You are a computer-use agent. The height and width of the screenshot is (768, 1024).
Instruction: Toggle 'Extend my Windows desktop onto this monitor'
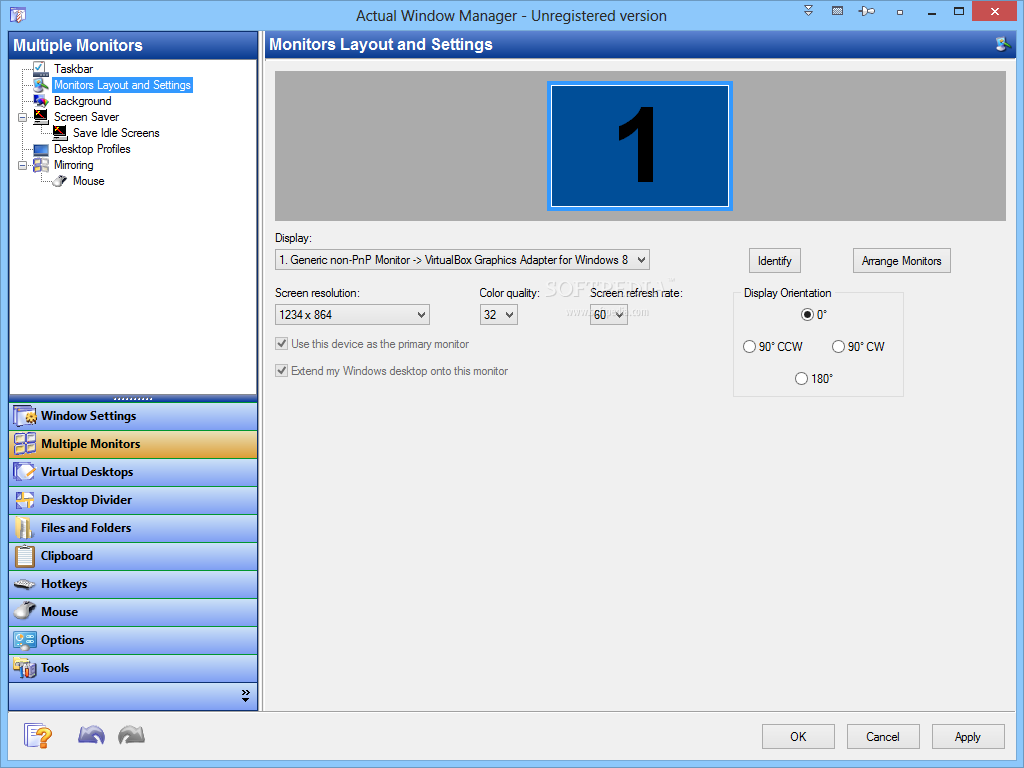[281, 370]
